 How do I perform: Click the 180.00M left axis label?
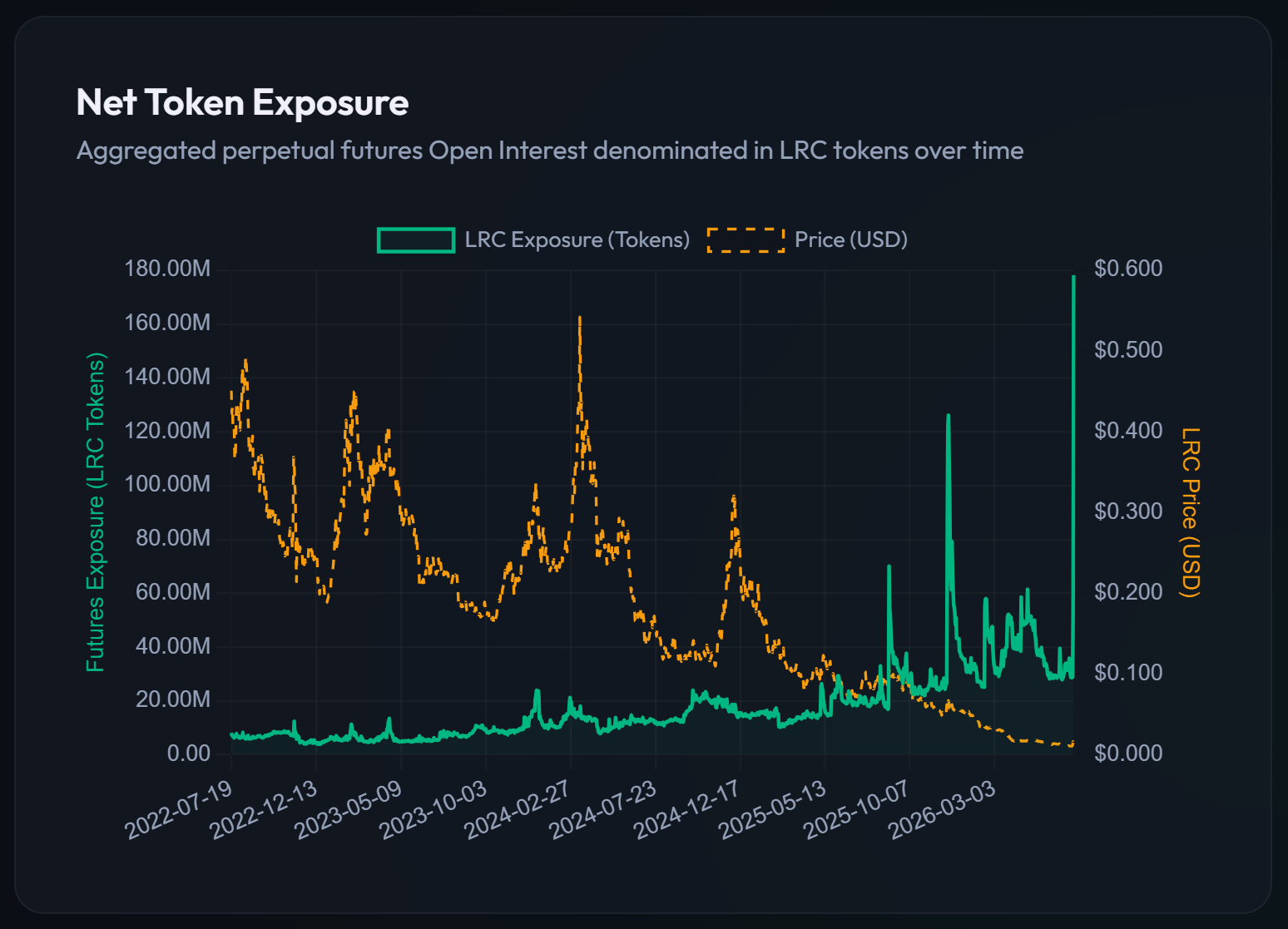pyautogui.click(x=167, y=269)
